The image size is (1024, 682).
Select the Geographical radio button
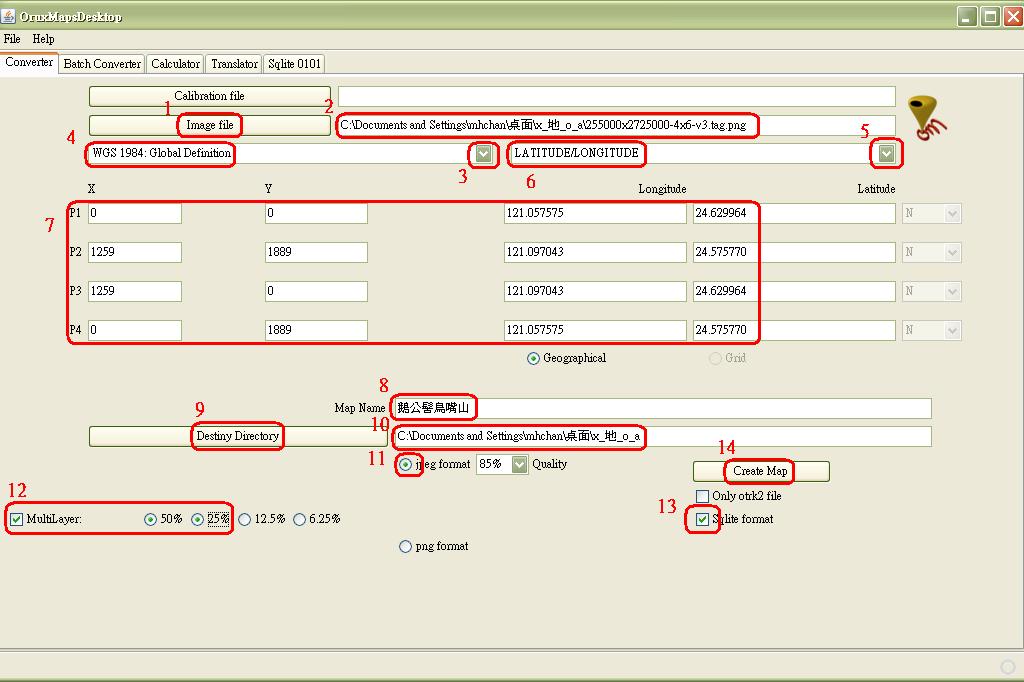pyautogui.click(x=534, y=358)
